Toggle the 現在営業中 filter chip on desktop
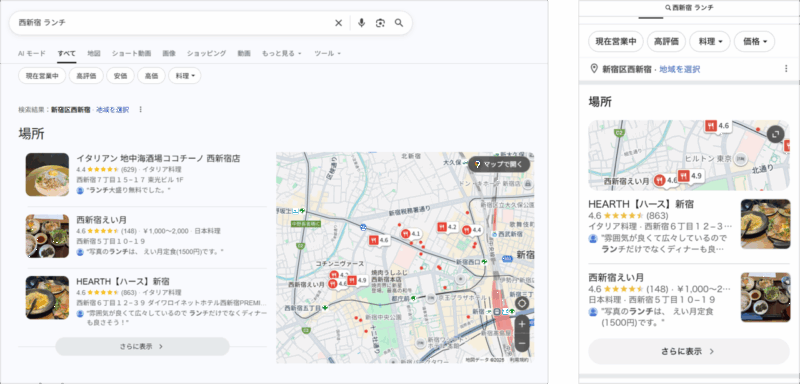 (42, 76)
